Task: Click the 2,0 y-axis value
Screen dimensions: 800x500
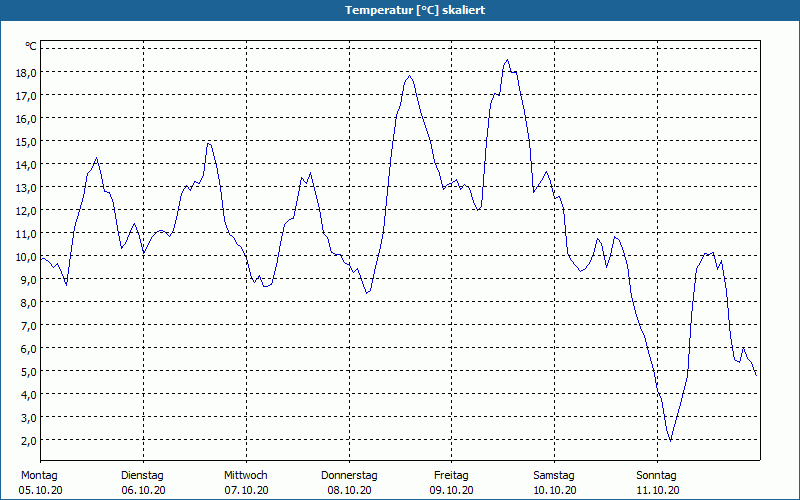Action: pos(29,440)
